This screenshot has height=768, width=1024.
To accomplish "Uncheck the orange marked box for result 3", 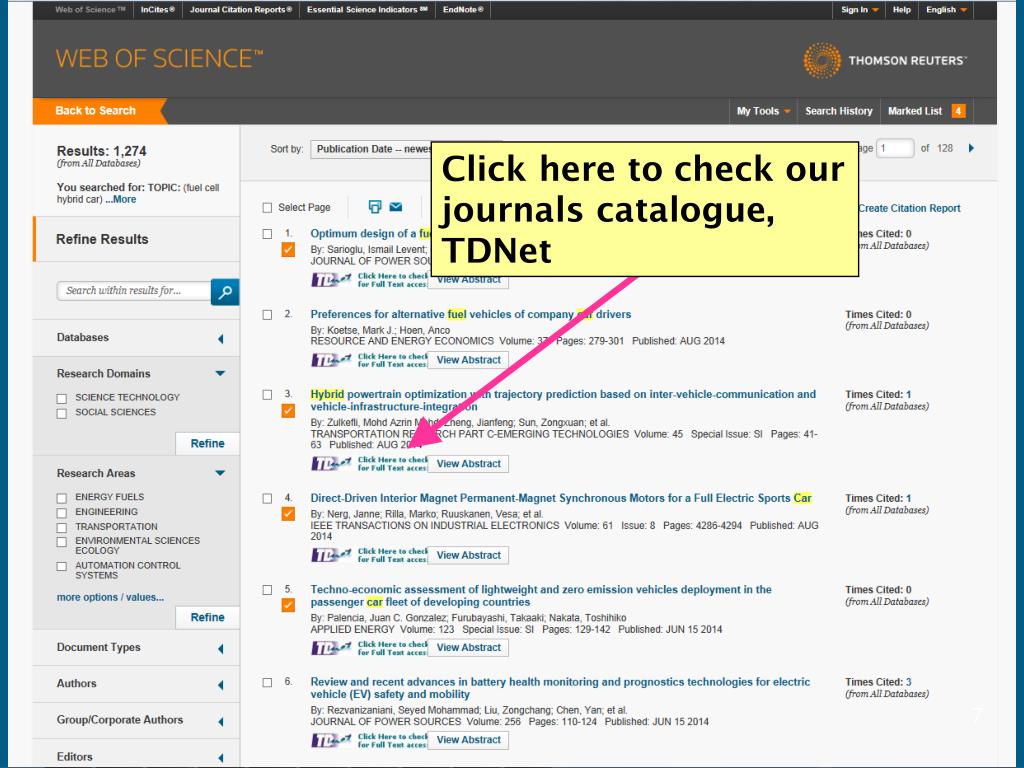I will pyautogui.click(x=288, y=411).
